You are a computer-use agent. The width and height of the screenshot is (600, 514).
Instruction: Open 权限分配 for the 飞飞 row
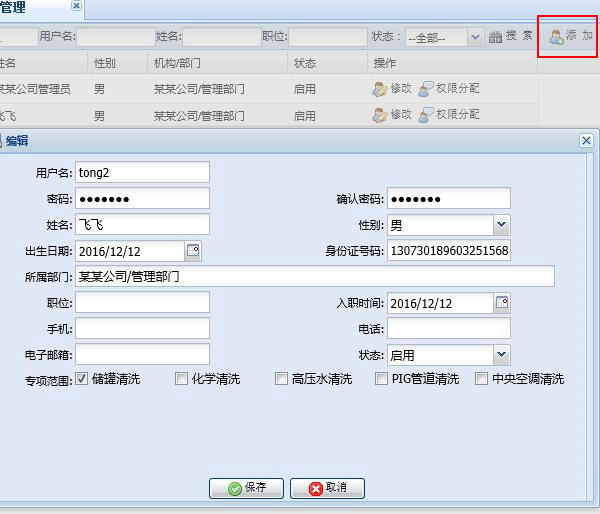point(426,115)
